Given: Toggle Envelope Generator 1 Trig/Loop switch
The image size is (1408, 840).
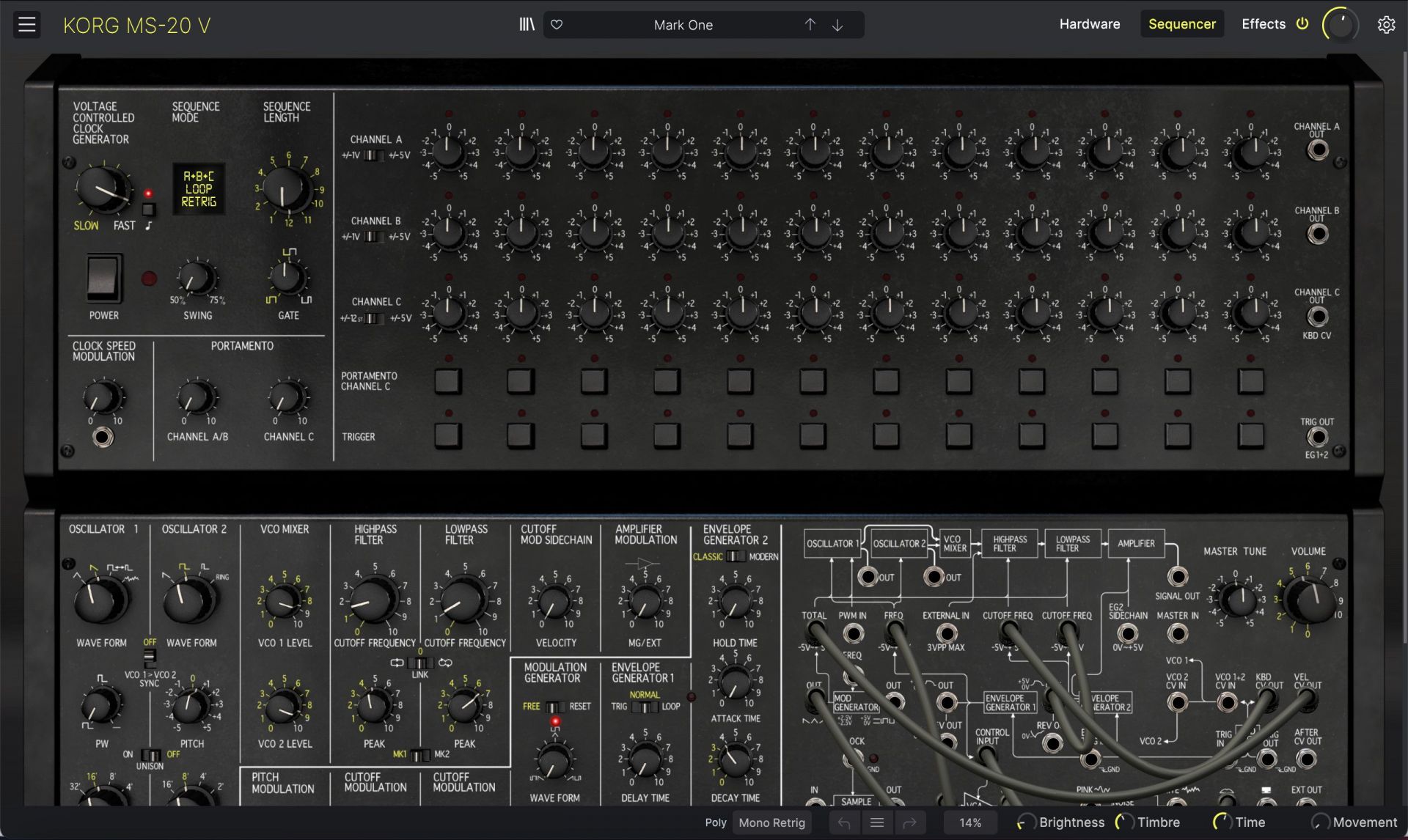Looking at the screenshot, I should click(x=645, y=707).
